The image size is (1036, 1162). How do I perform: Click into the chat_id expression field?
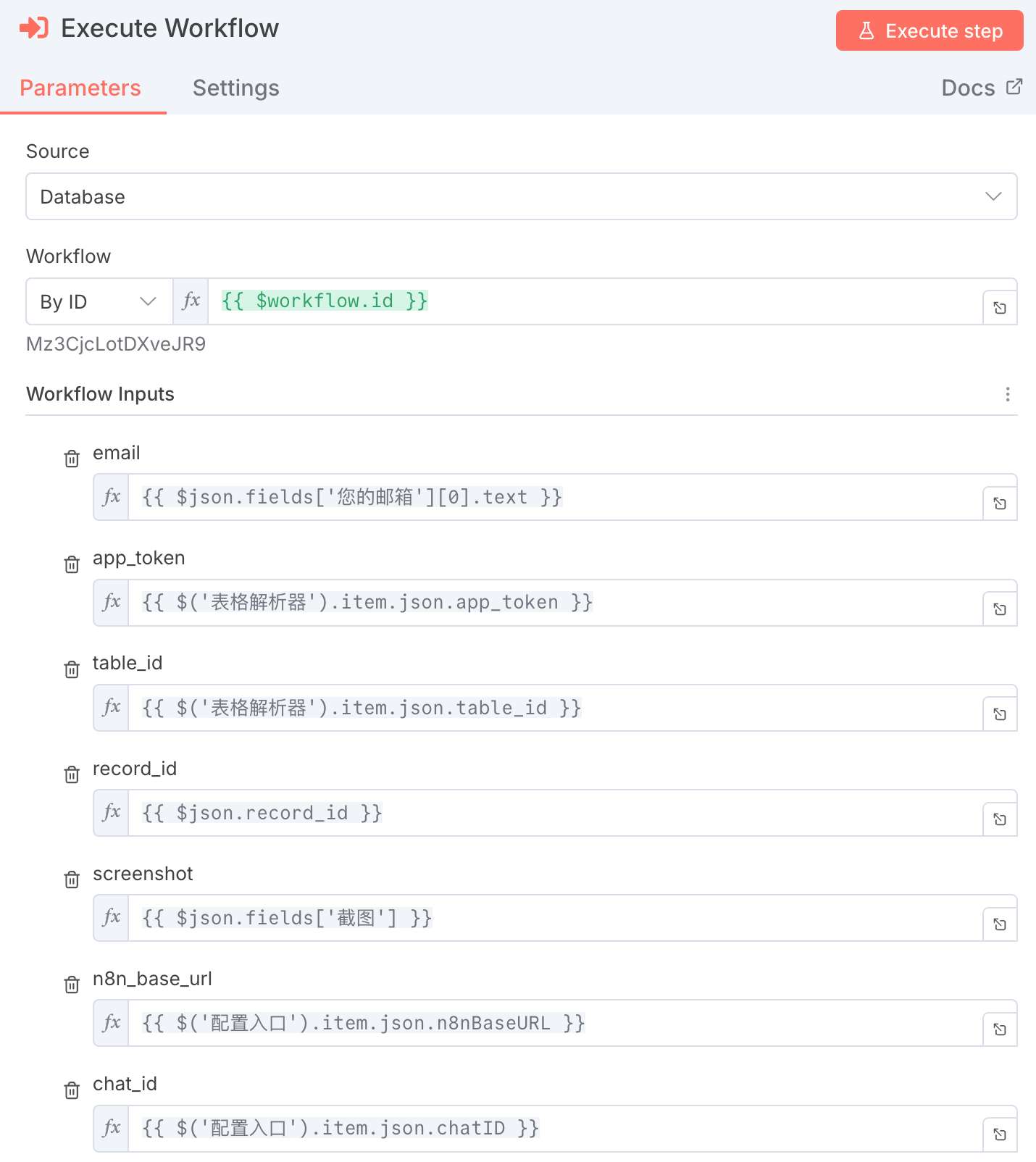click(551, 1128)
